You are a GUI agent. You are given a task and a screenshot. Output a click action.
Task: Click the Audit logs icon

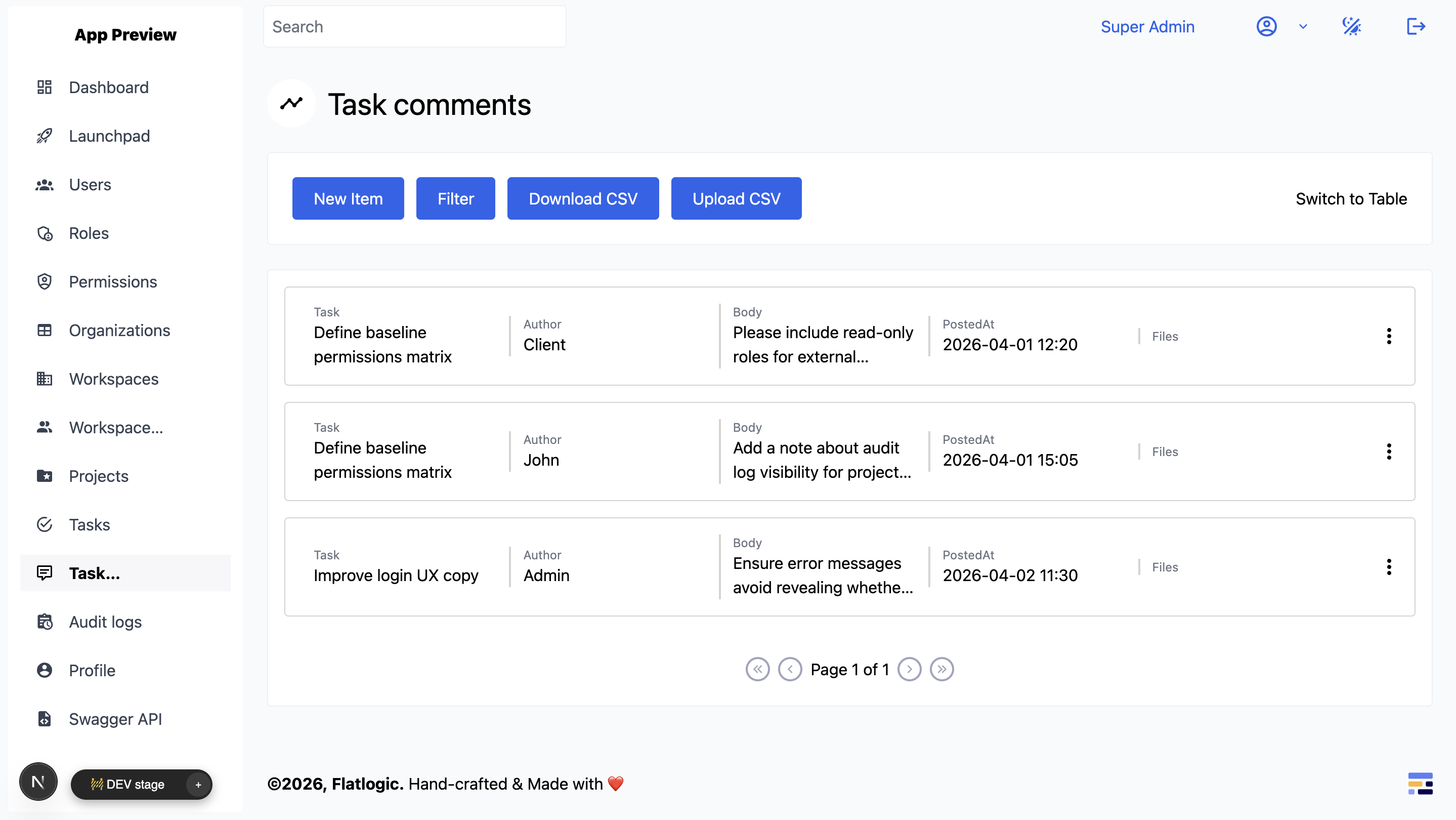[x=45, y=622]
